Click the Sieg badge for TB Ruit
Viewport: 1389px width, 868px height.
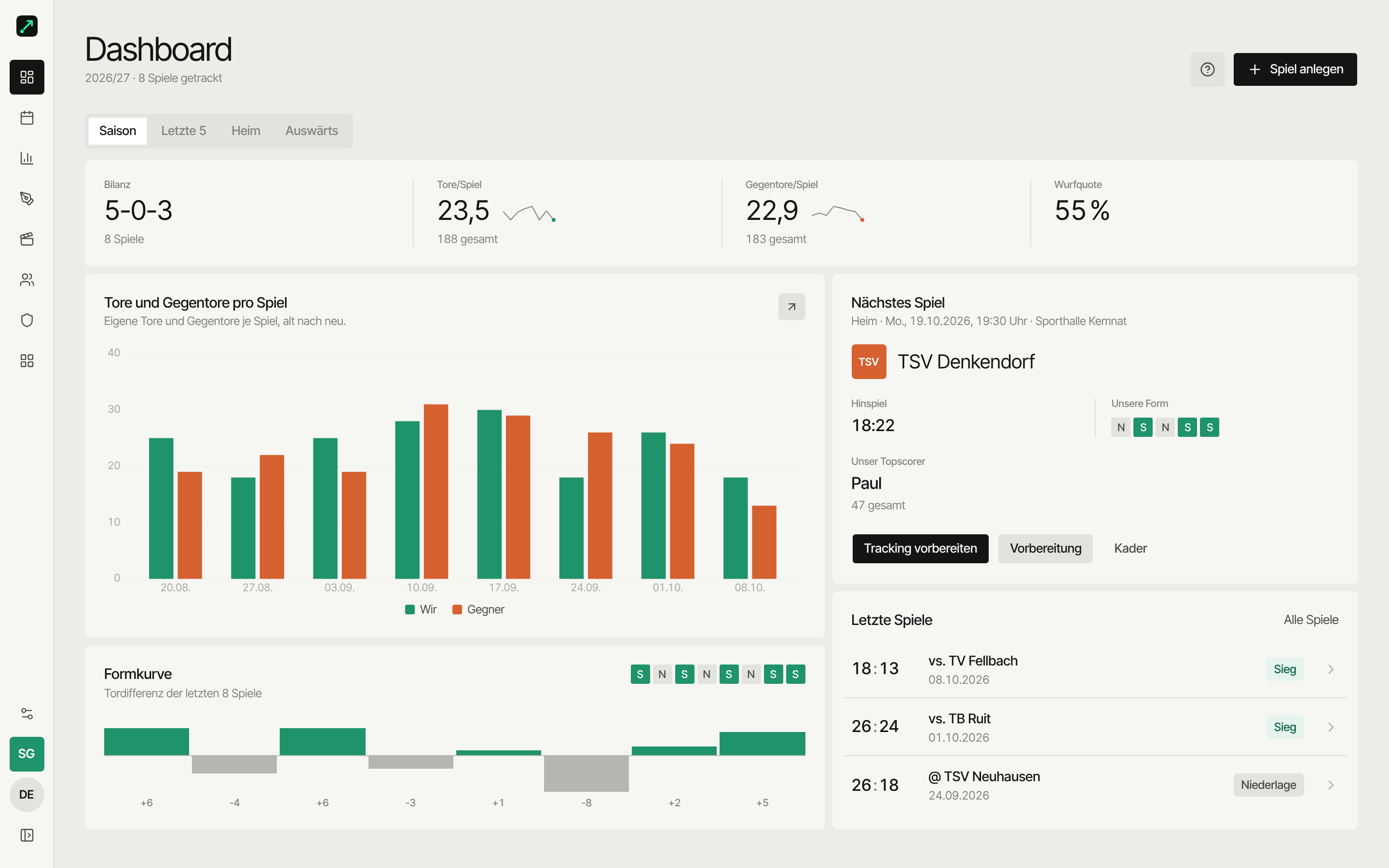click(1284, 727)
